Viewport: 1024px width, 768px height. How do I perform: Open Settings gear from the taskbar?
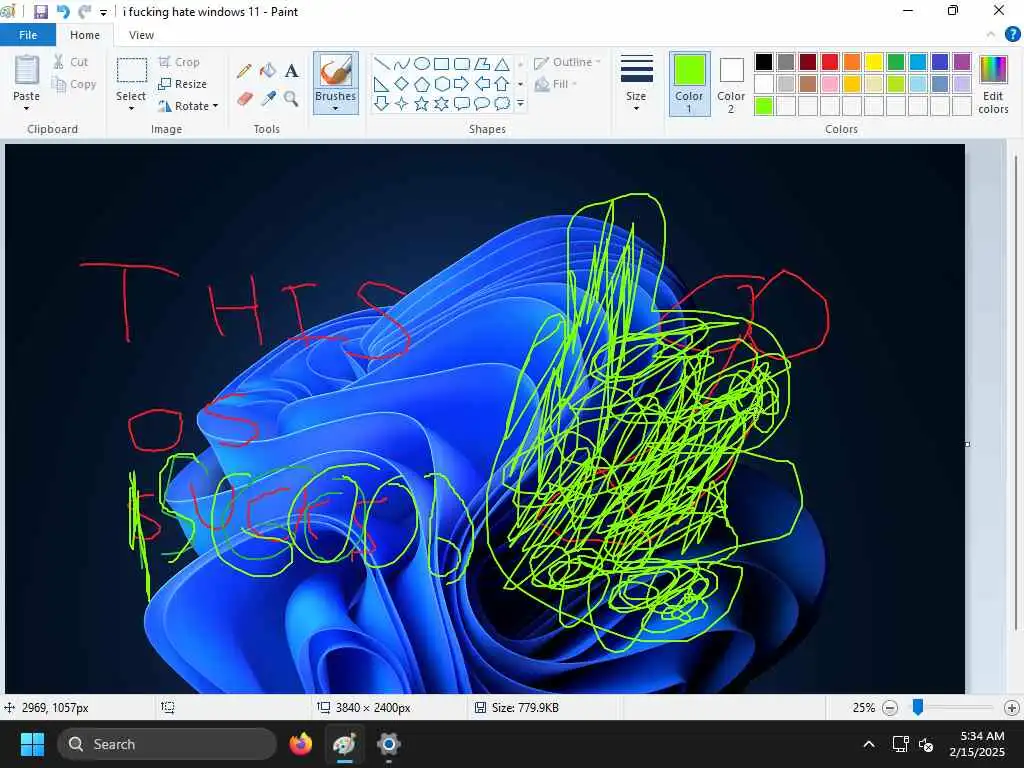[x=389, y=744]
